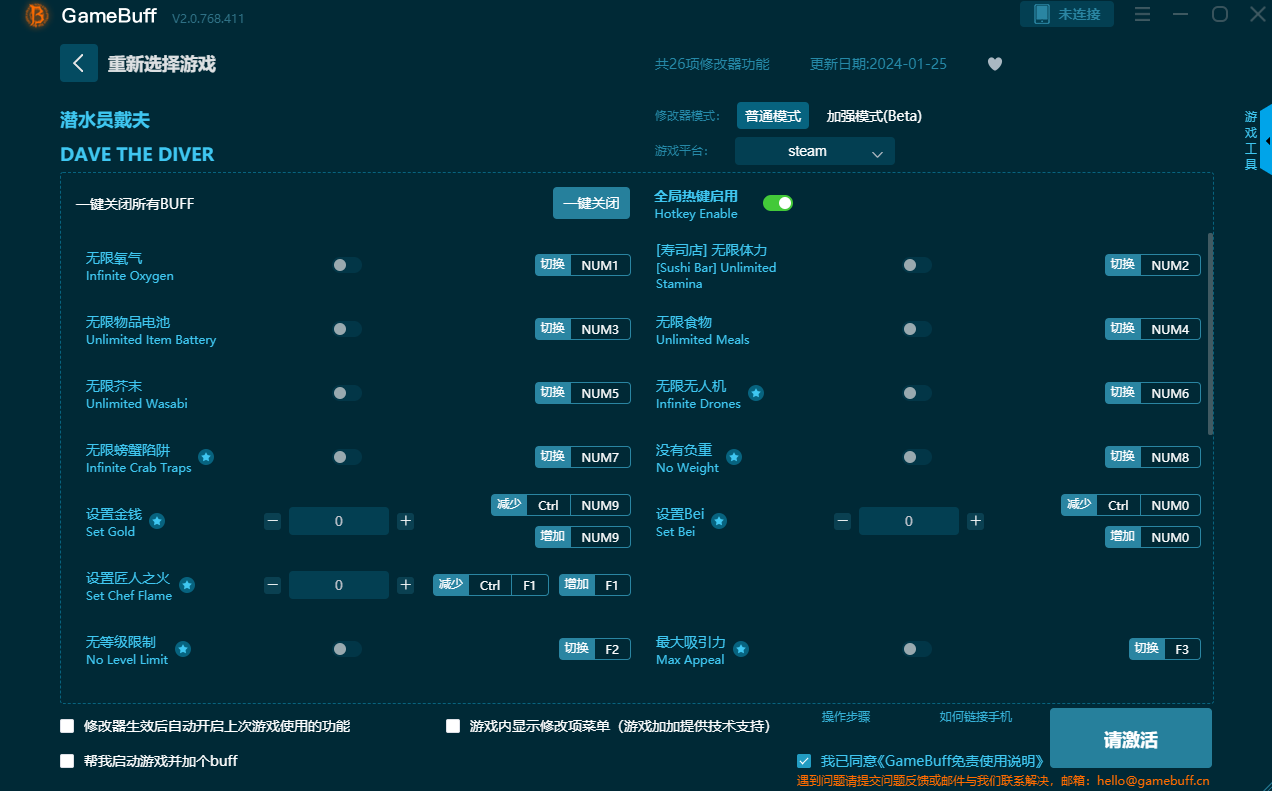1272x791 pixels.
Task: Toggle No Weight switch
Action: click(x=917, y=457)
